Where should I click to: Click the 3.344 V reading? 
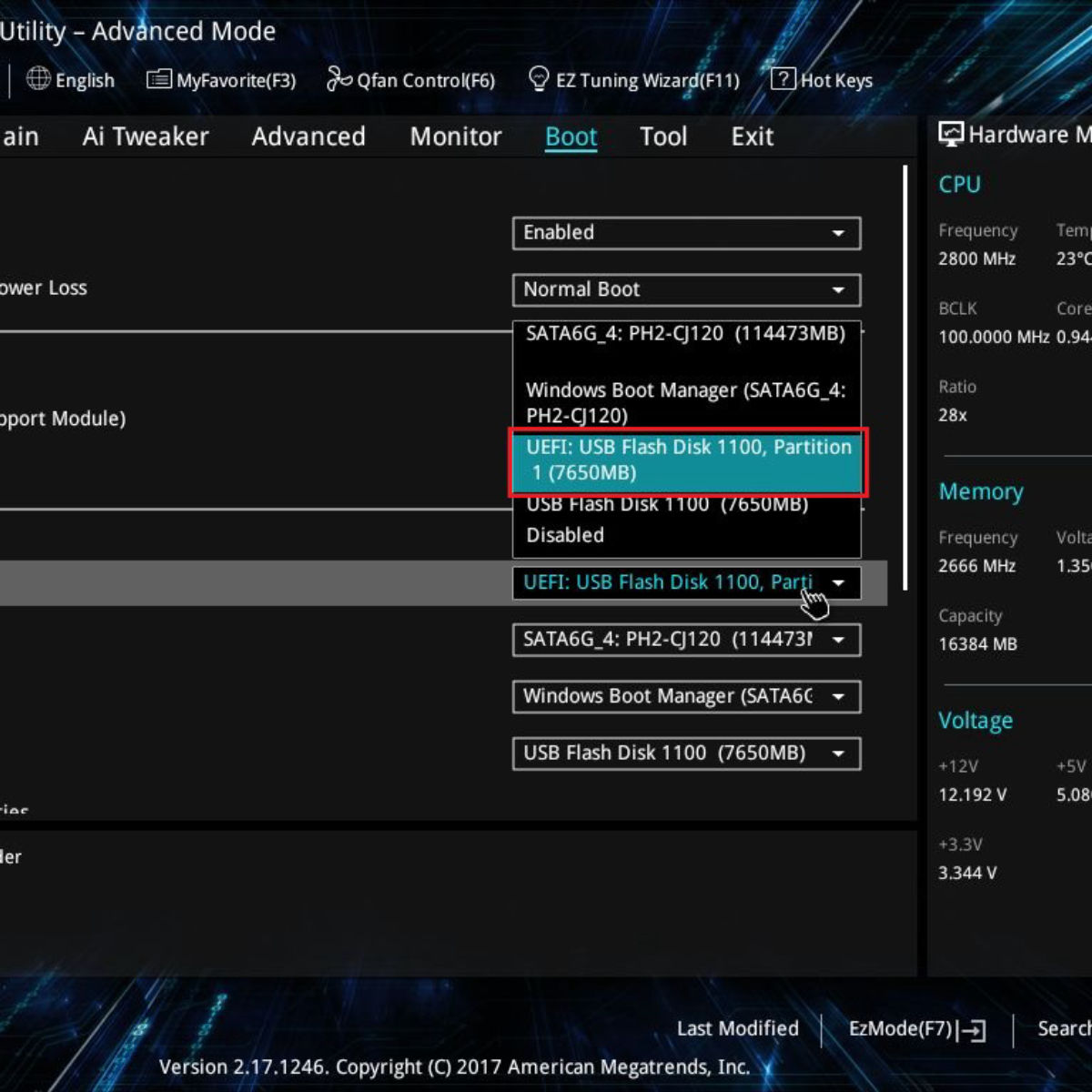(x=967, y=873)
